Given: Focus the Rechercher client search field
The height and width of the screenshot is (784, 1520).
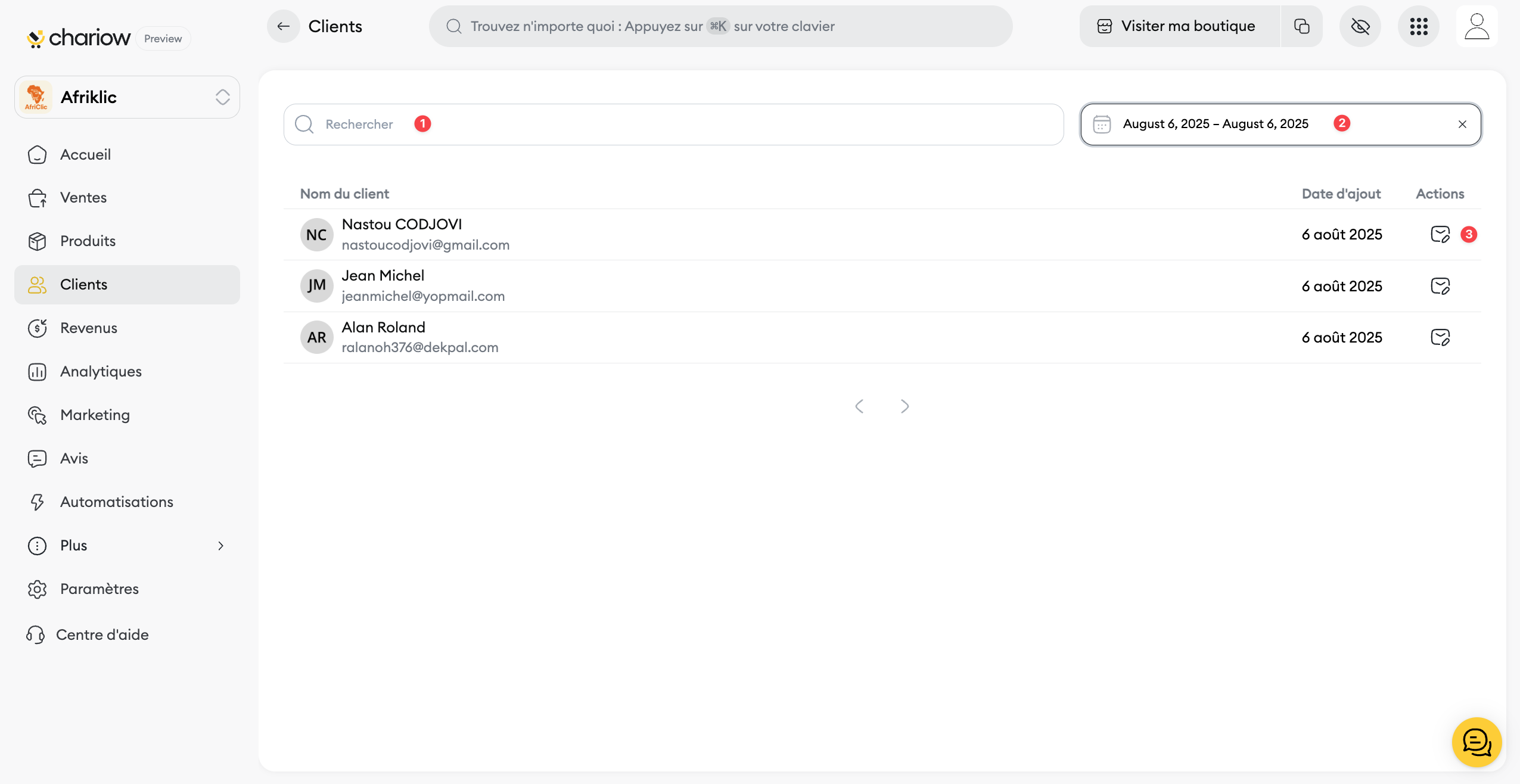Looking at the screenshot, I should [673, 124].
